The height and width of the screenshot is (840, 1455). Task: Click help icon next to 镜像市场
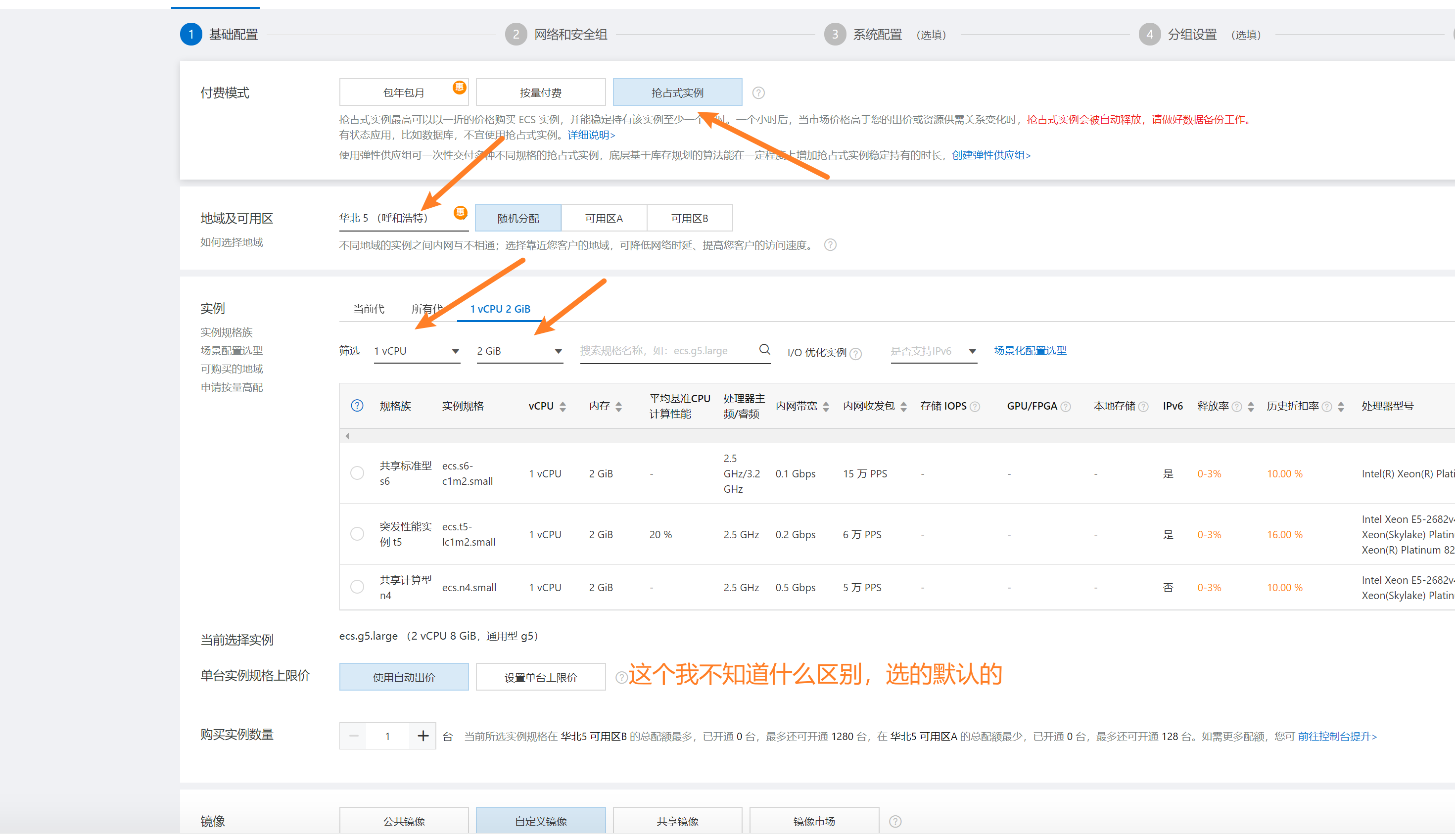pos(895,821)
